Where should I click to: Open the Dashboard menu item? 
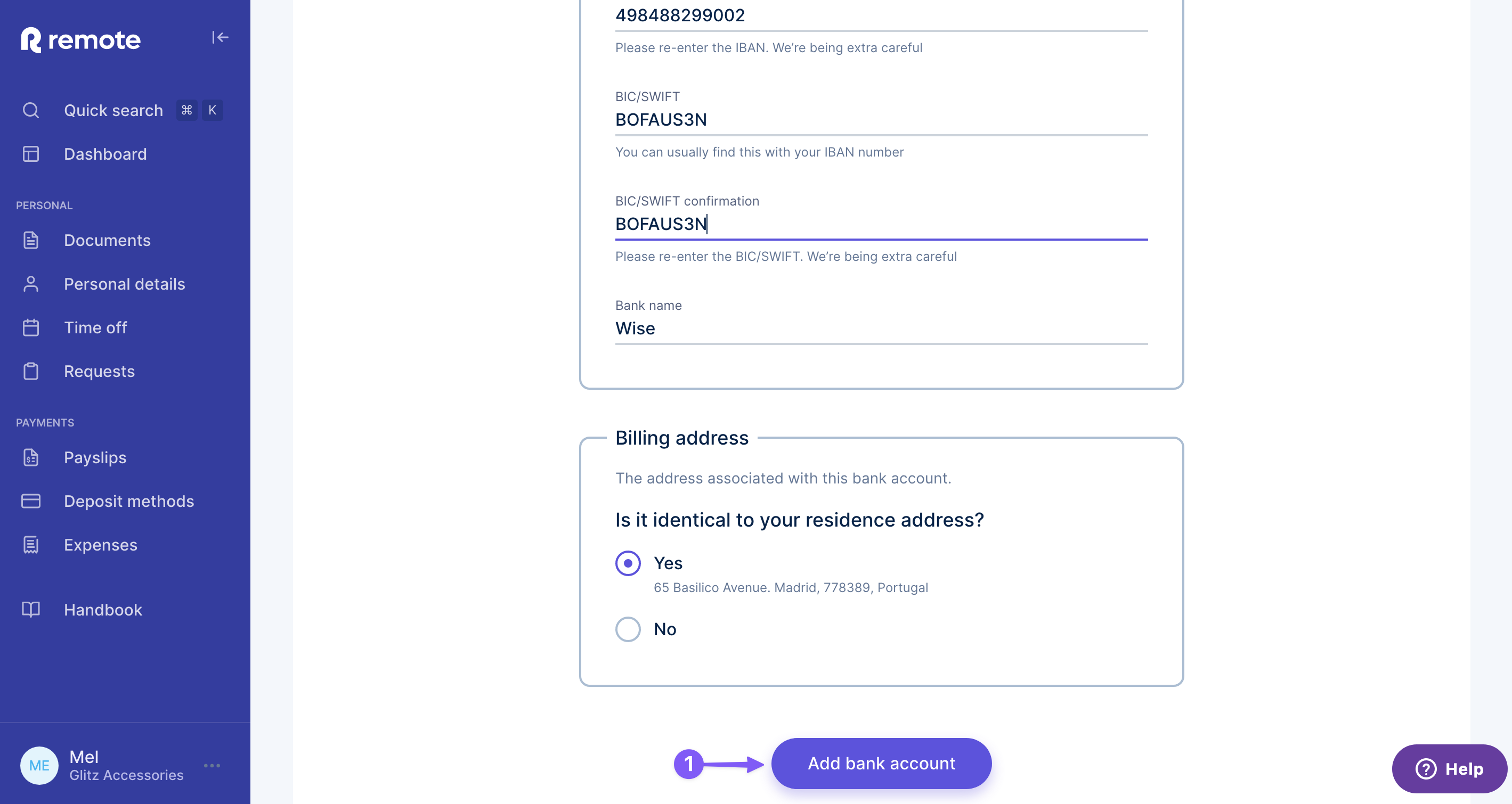point(105,154)
